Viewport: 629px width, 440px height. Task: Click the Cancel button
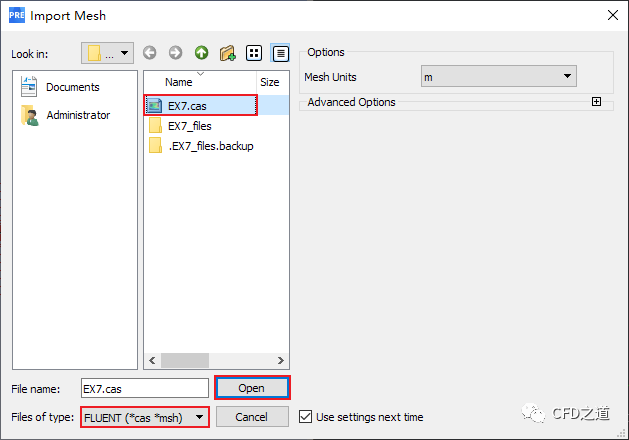pos(252,417)
